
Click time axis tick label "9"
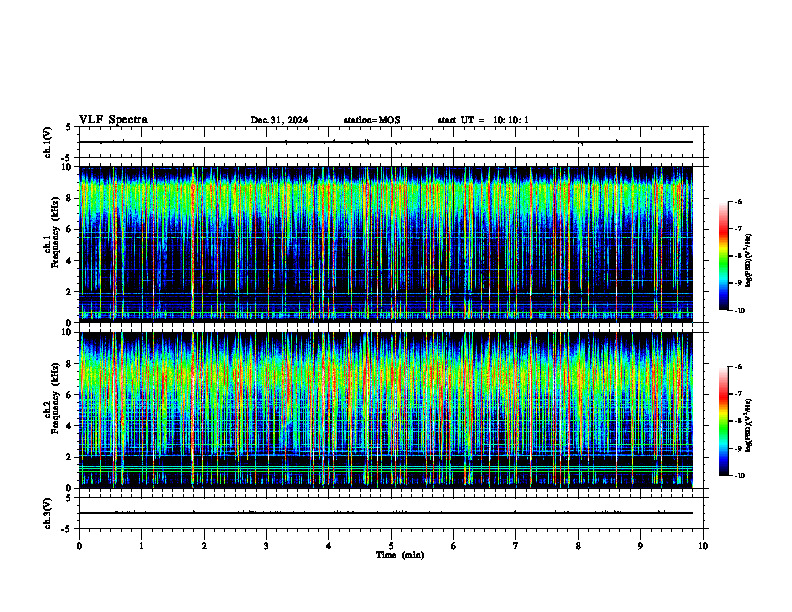tap(640, 546)
